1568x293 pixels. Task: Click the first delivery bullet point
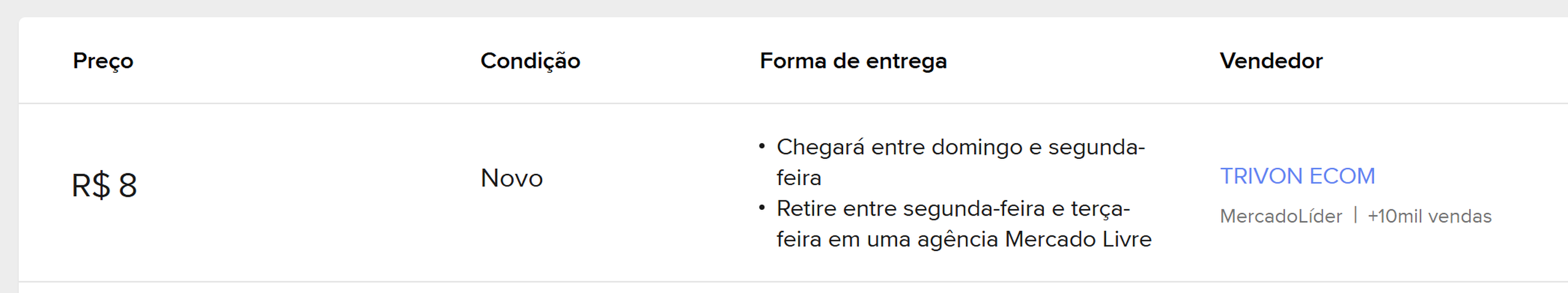tap(762, 146)
